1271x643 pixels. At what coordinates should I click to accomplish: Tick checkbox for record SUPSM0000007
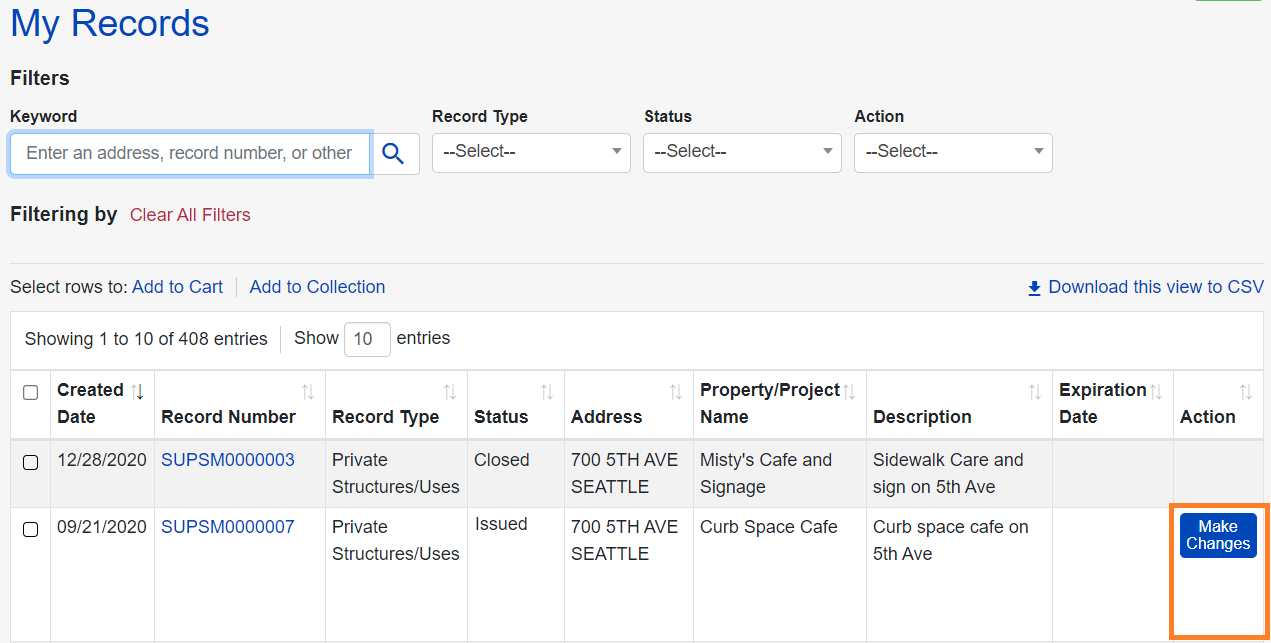30,529
